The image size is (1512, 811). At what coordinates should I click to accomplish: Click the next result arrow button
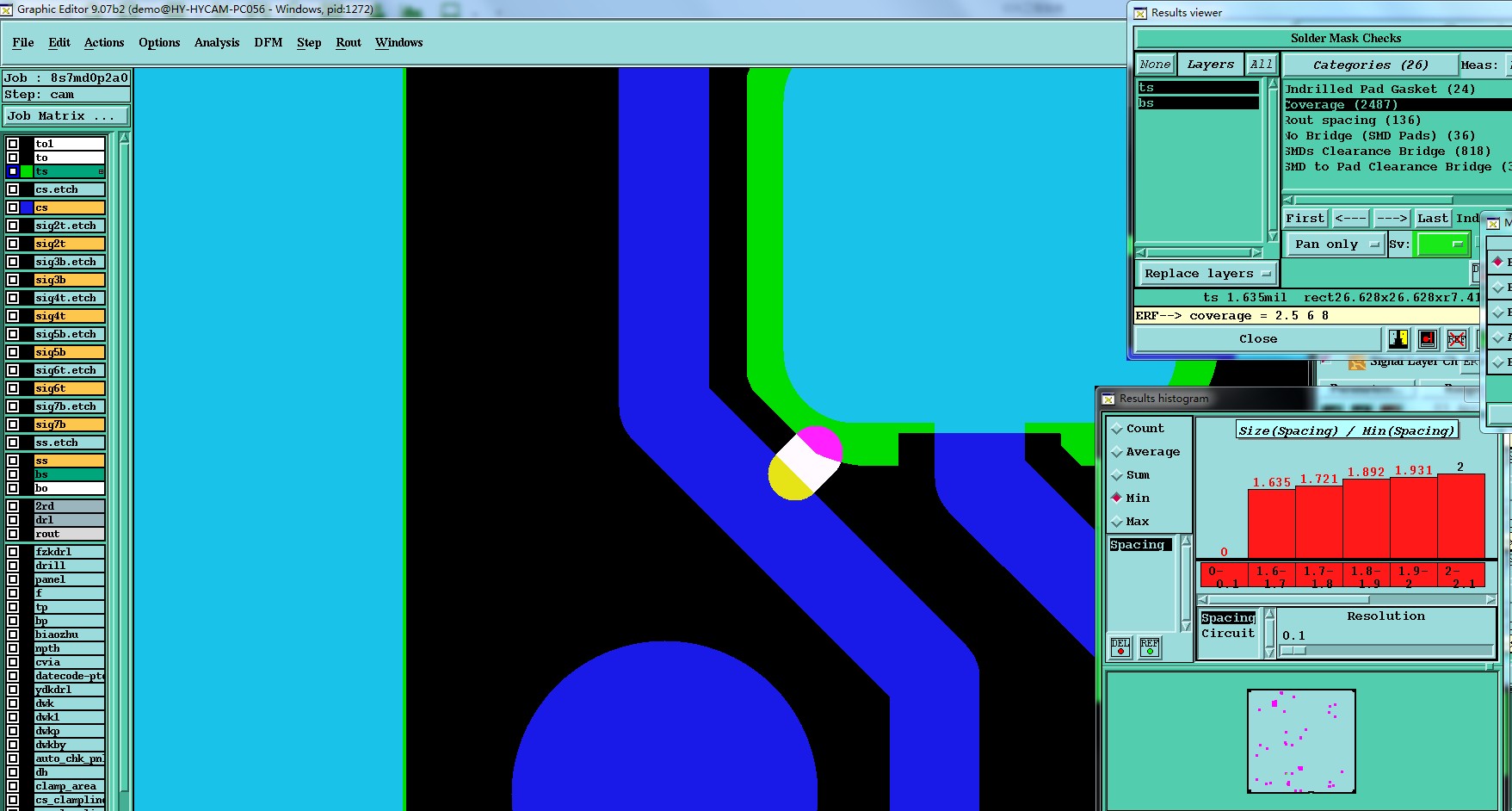tap(1392, 219)
